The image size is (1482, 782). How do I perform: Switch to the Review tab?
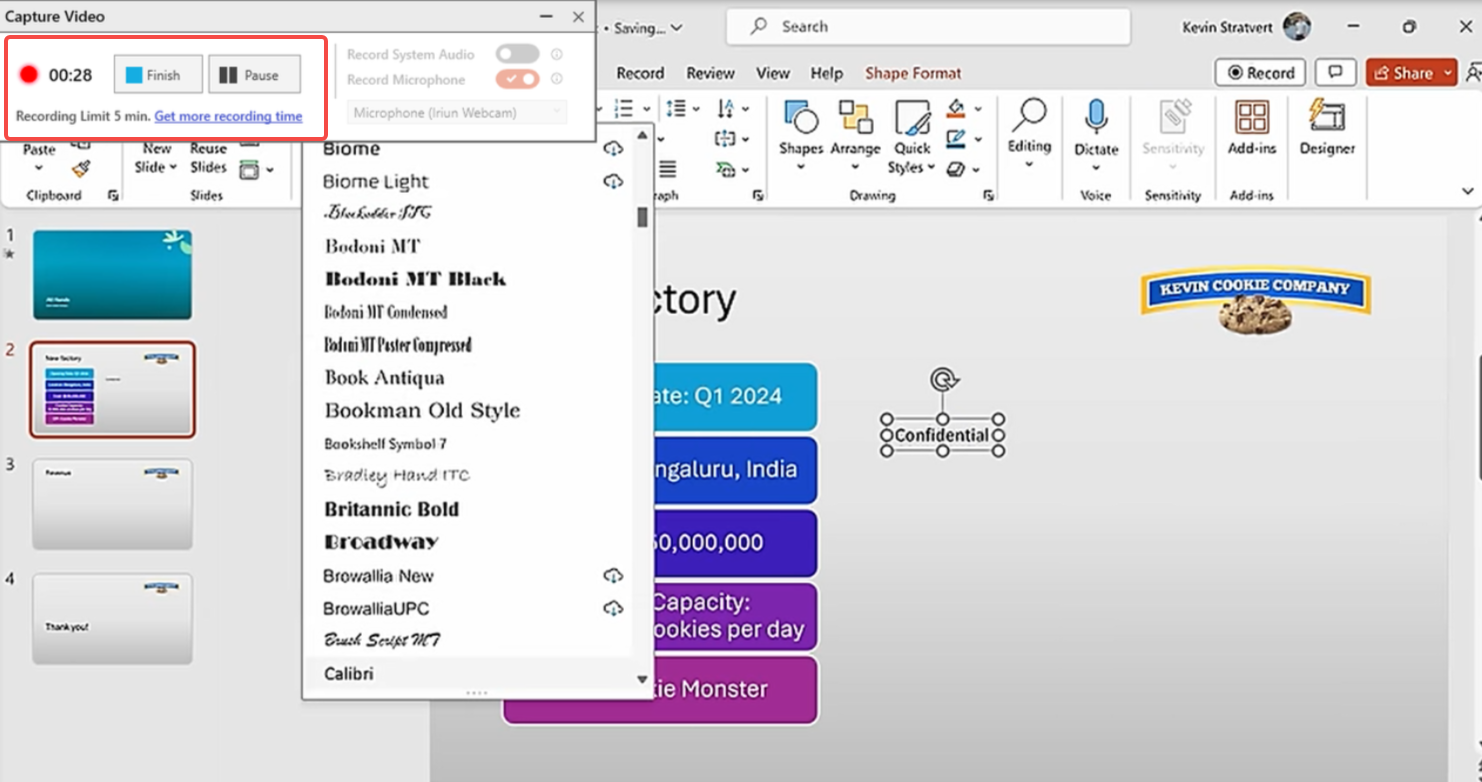(x=710, y=73)
